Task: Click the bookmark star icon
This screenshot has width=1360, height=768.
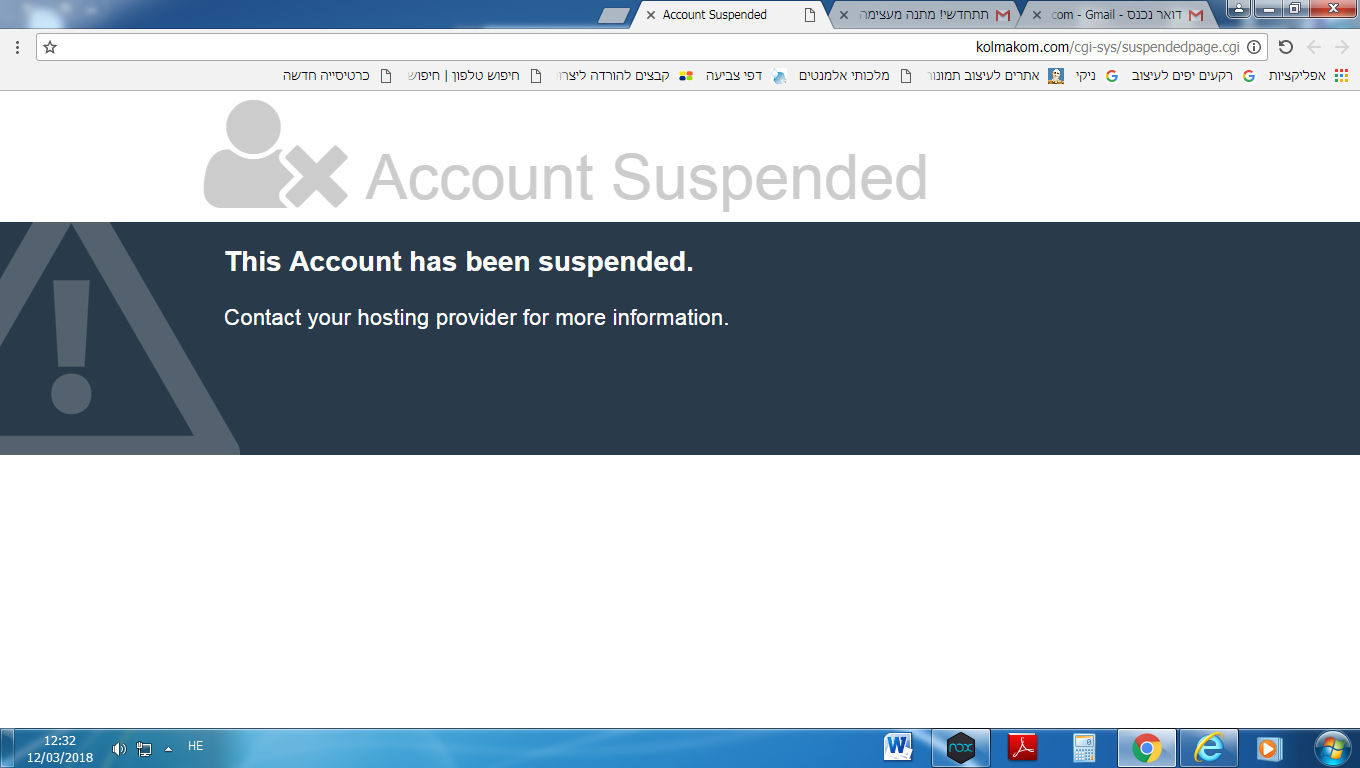Action: tap(50, 47)
